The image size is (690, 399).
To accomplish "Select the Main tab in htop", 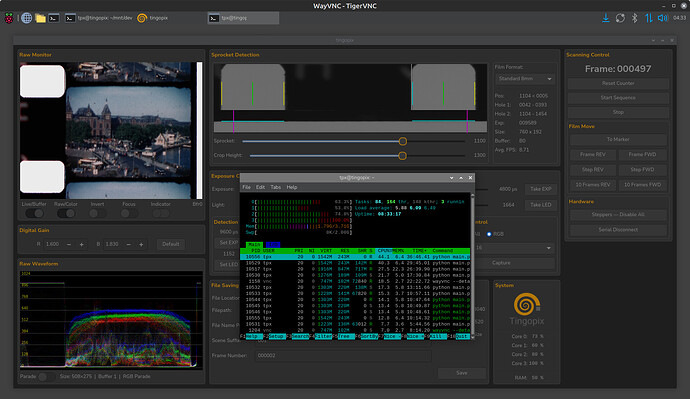I will point(254,245).
